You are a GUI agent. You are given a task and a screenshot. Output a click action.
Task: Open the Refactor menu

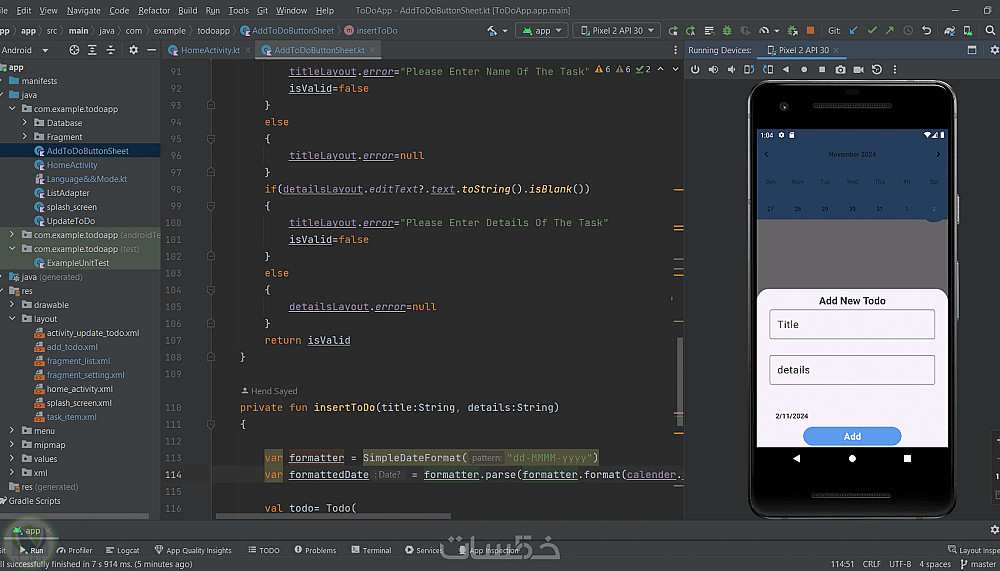tap(154, 10)
